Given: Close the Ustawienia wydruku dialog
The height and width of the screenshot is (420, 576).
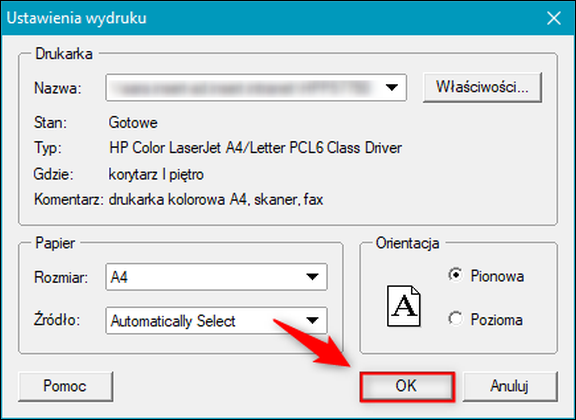Looking at the screenshot, I should pyautogui.click(x=553, y=18).
